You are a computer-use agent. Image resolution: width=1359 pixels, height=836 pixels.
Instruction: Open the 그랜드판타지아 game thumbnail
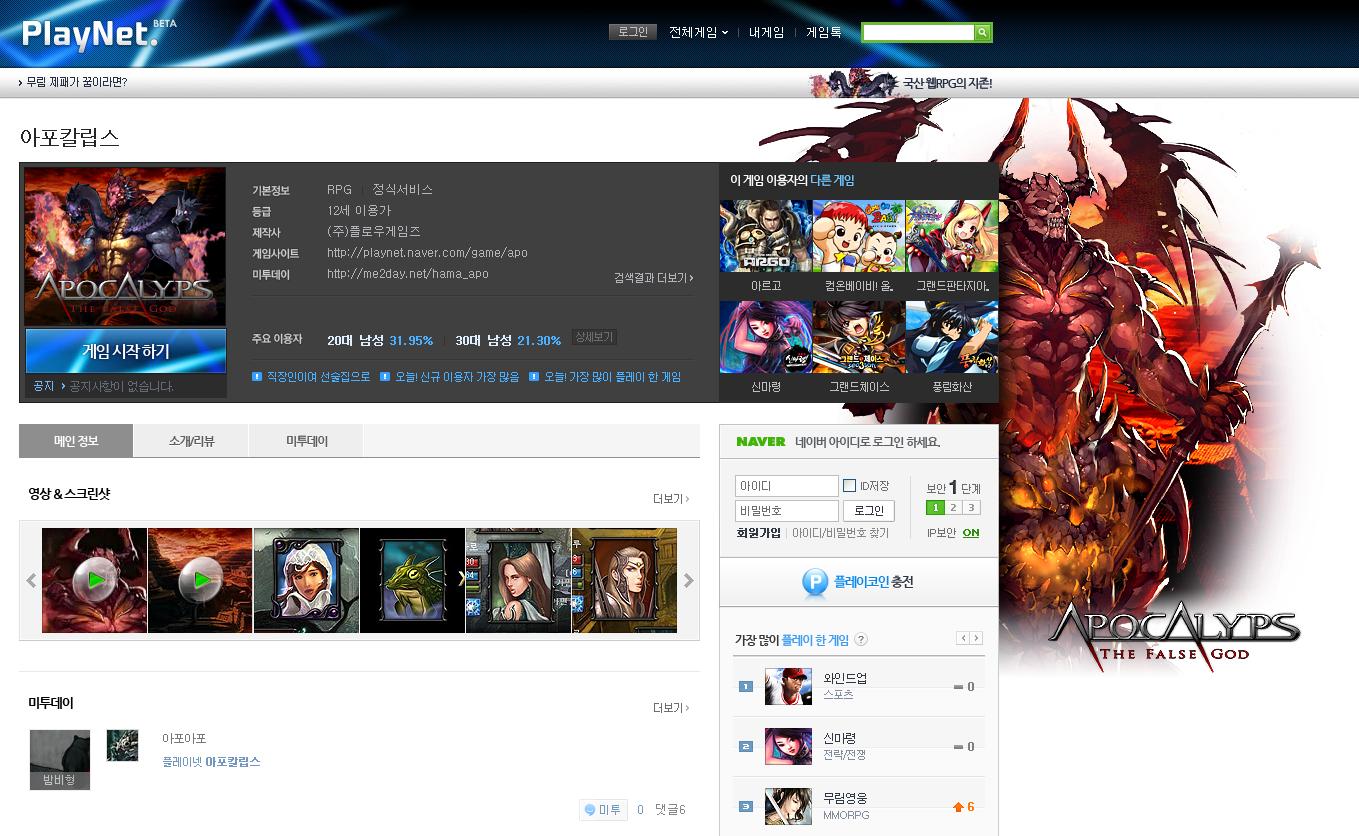pyautogui.click(x=951, y=236)
